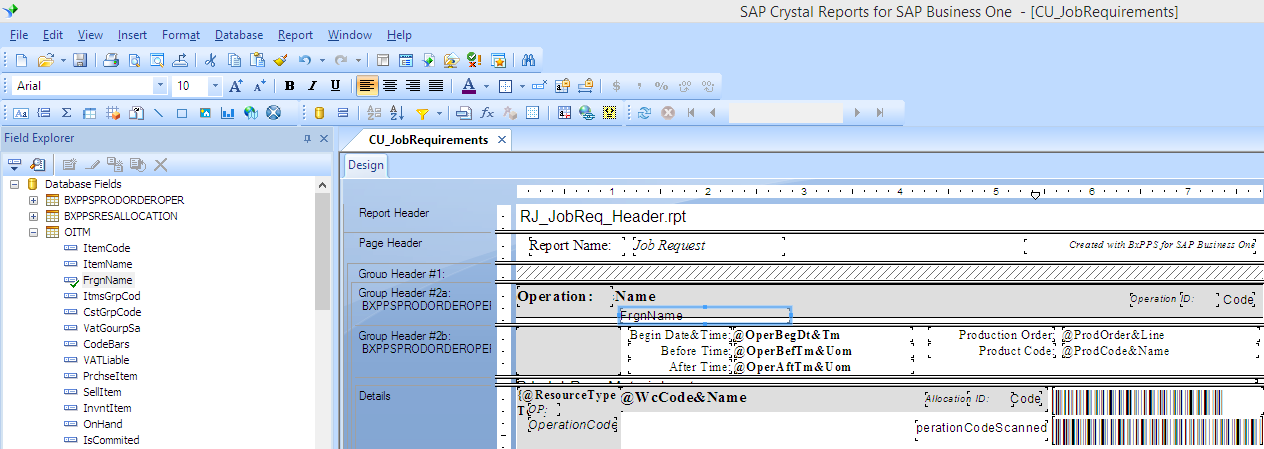Open the Formula Workshop fx icon
The image size is (1264, 449).
488,112
